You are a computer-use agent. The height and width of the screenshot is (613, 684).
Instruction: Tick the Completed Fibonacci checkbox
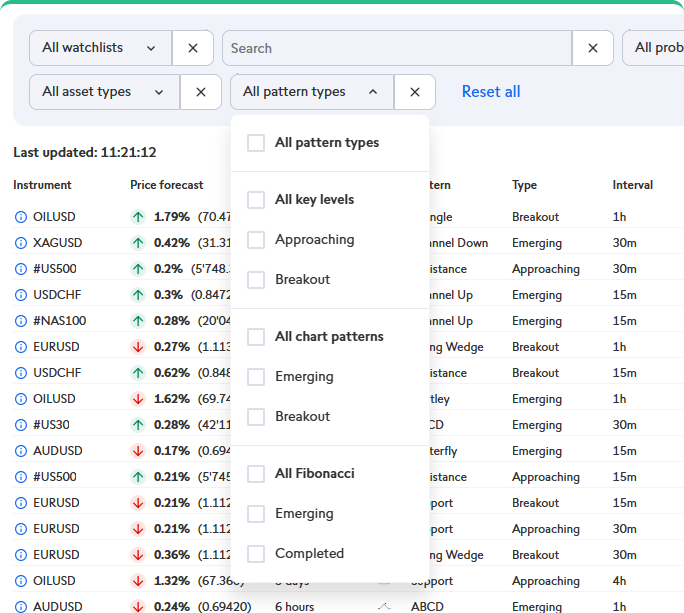256,554
